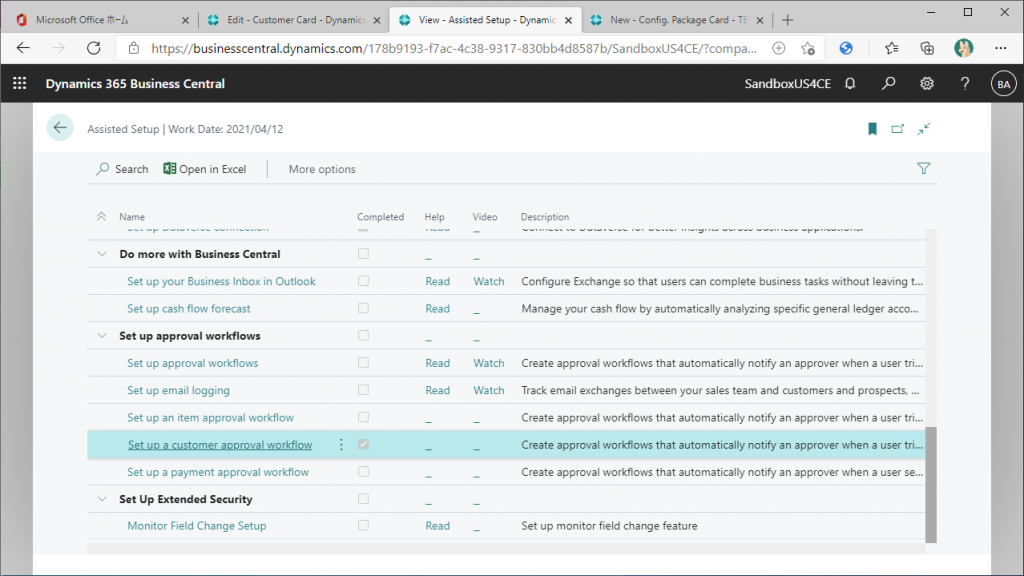Switch to Microsoft Office ホーム tab
This screenshot has height=576, width=1024.
(x=83, y=20)
